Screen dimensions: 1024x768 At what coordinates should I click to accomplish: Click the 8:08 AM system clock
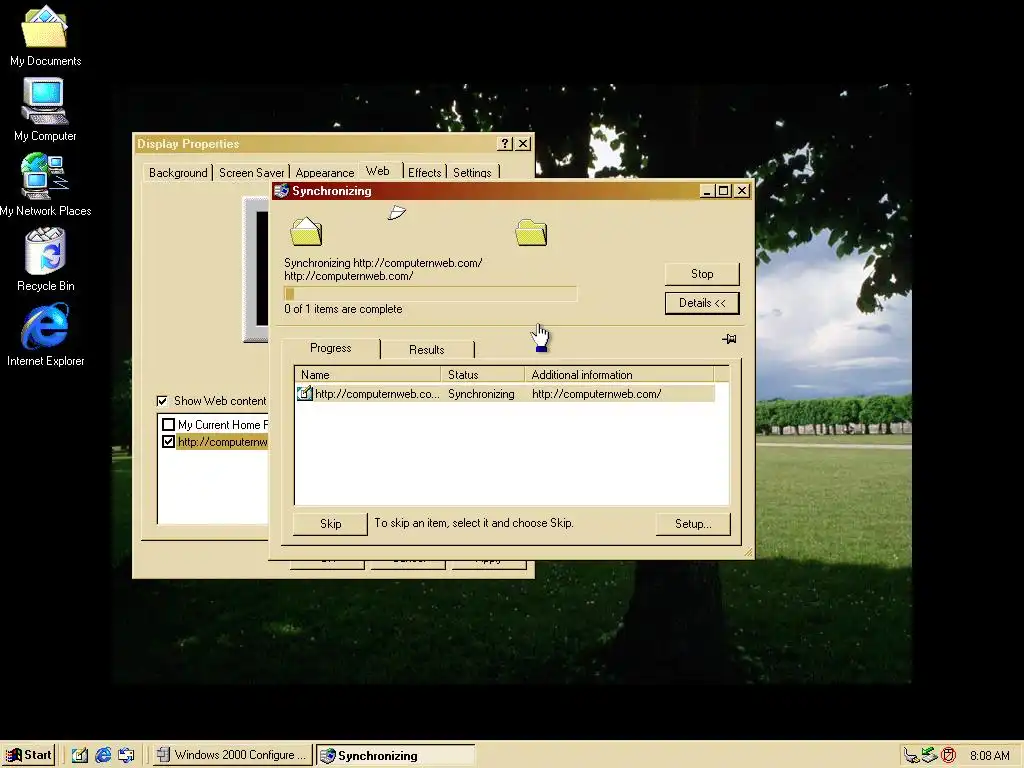[x=989, y=756]
